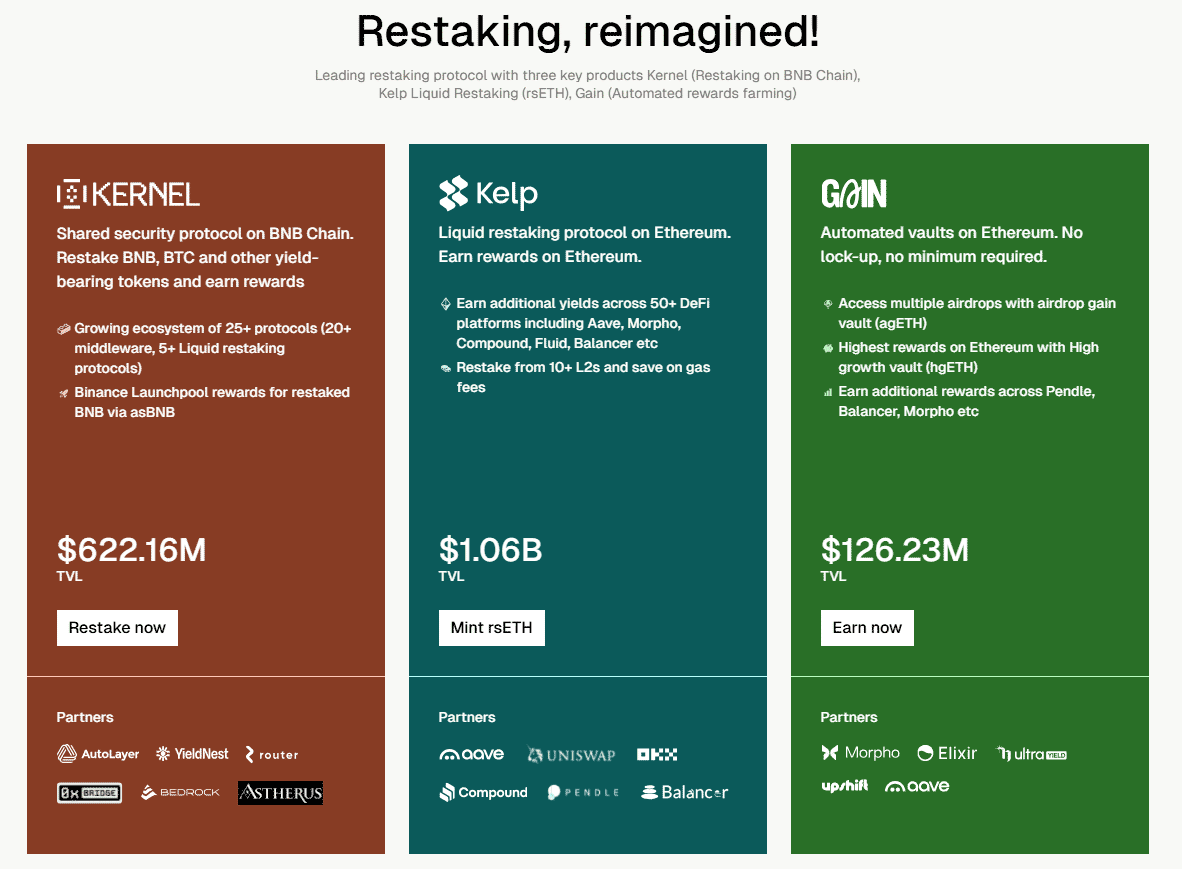1182x869 pixels.
Task: Click the Uniswap partner logo
Action: click(x=571, y=755)
